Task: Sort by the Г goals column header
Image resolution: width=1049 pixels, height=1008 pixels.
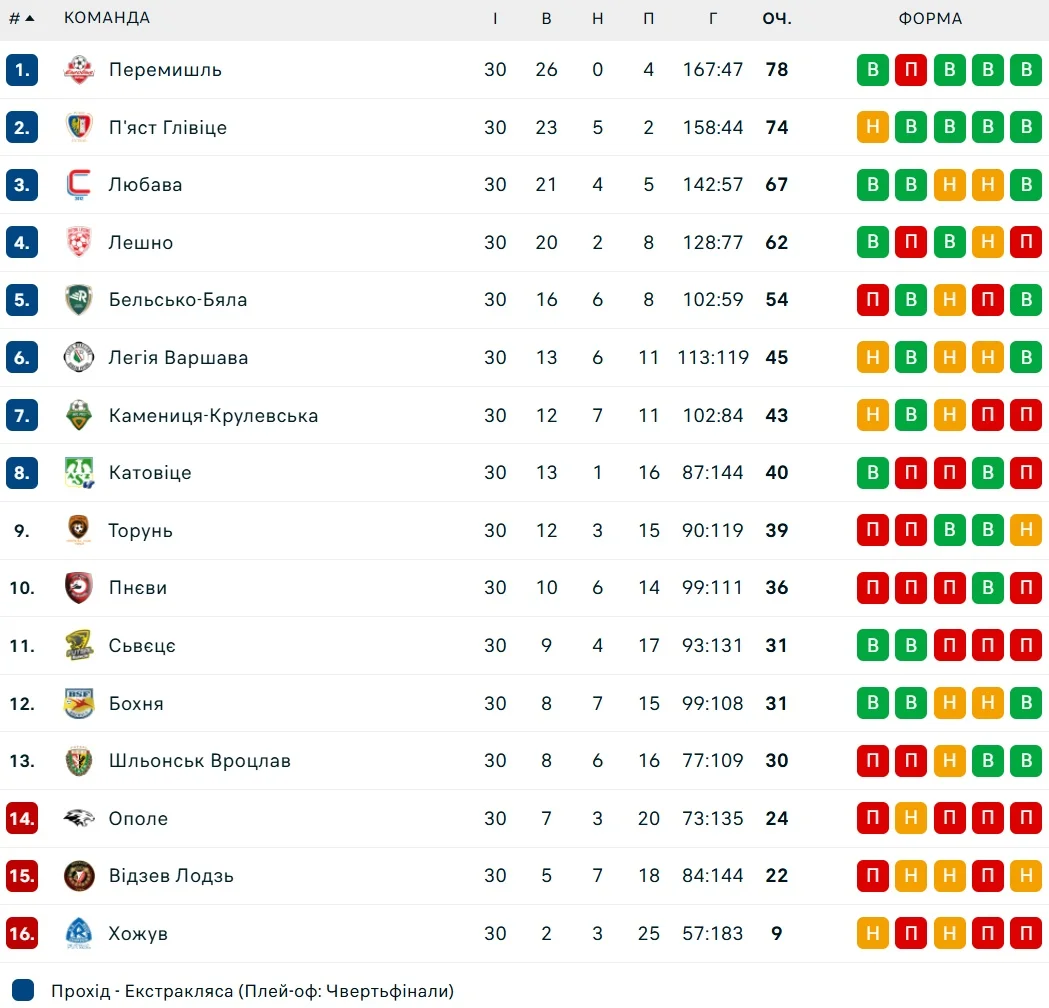Action: coord(713,18)
